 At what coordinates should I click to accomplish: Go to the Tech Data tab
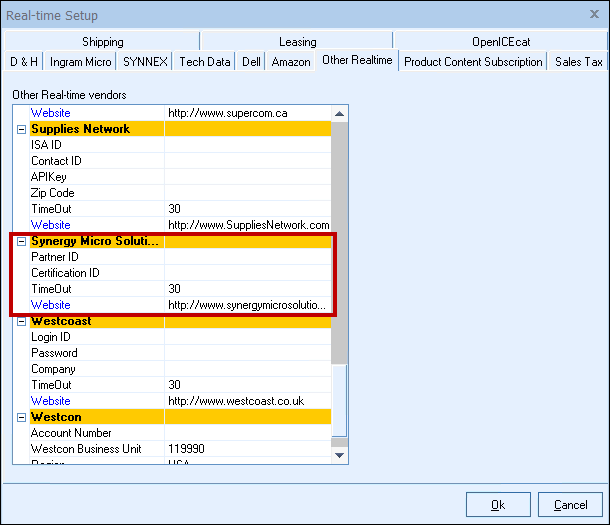205,62
